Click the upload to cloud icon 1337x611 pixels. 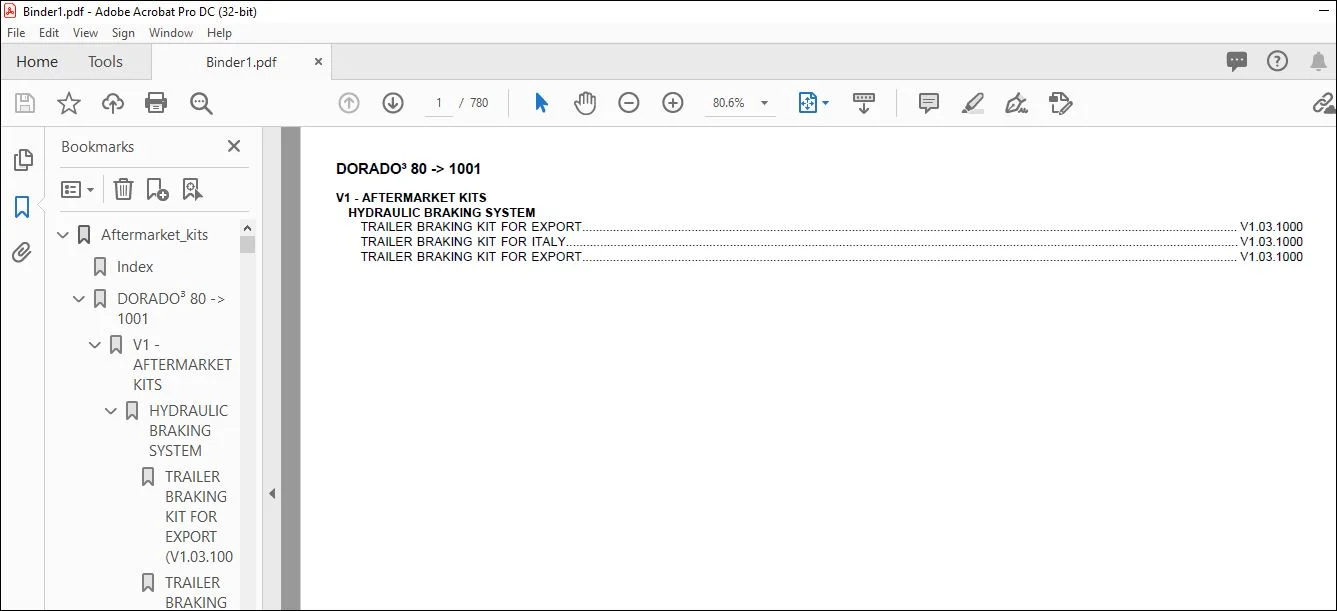coord(113,103)
